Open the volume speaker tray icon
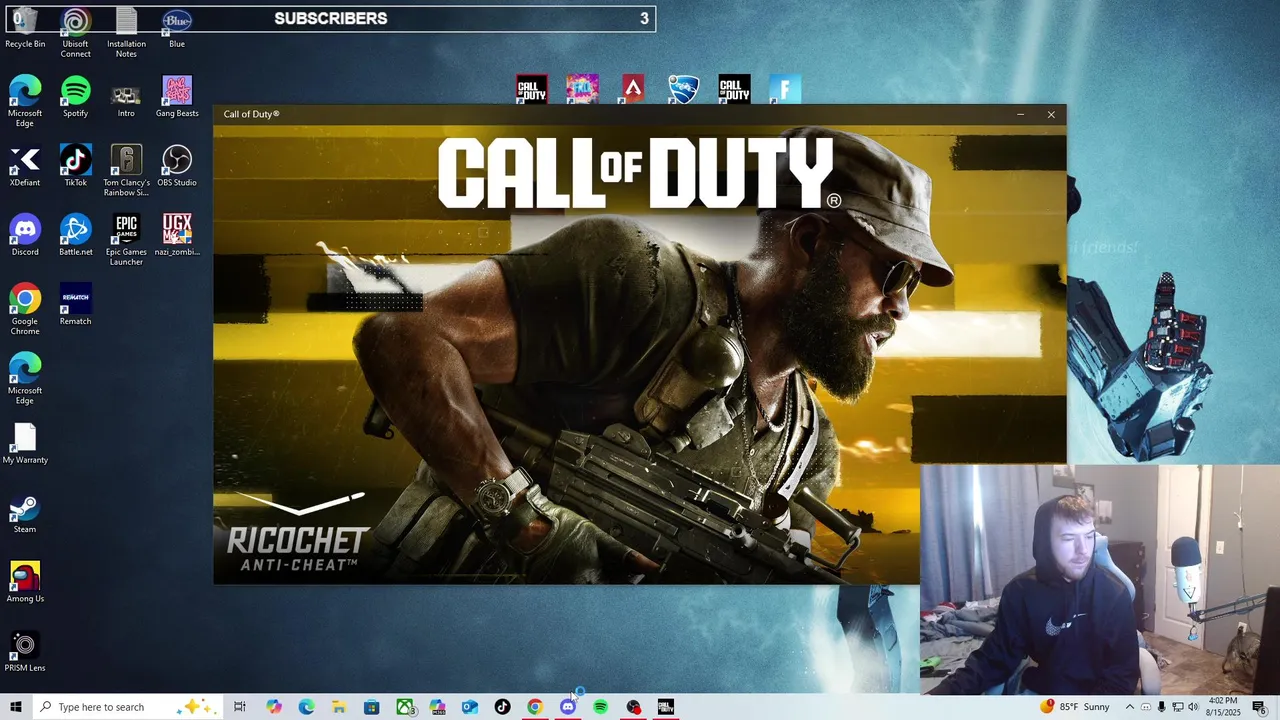1280x720 pixels. [x=1193, y=707]
